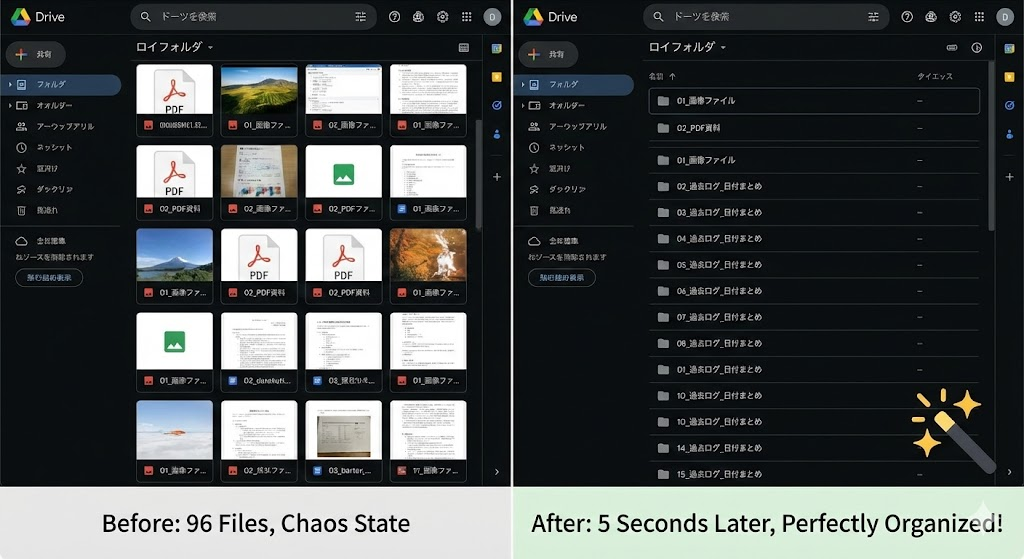1024x559 pixels.
Task: Click the help question mark in the left window
Action: 395,17
